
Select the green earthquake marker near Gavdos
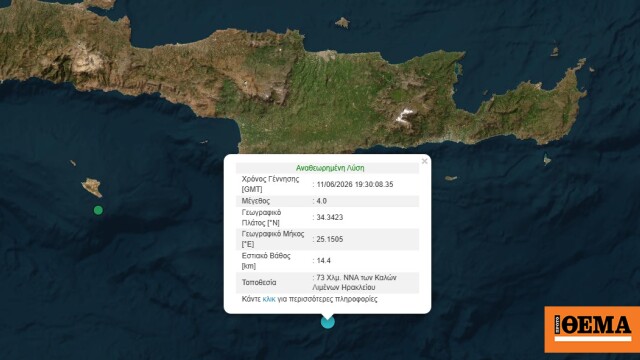coord(98,210)
